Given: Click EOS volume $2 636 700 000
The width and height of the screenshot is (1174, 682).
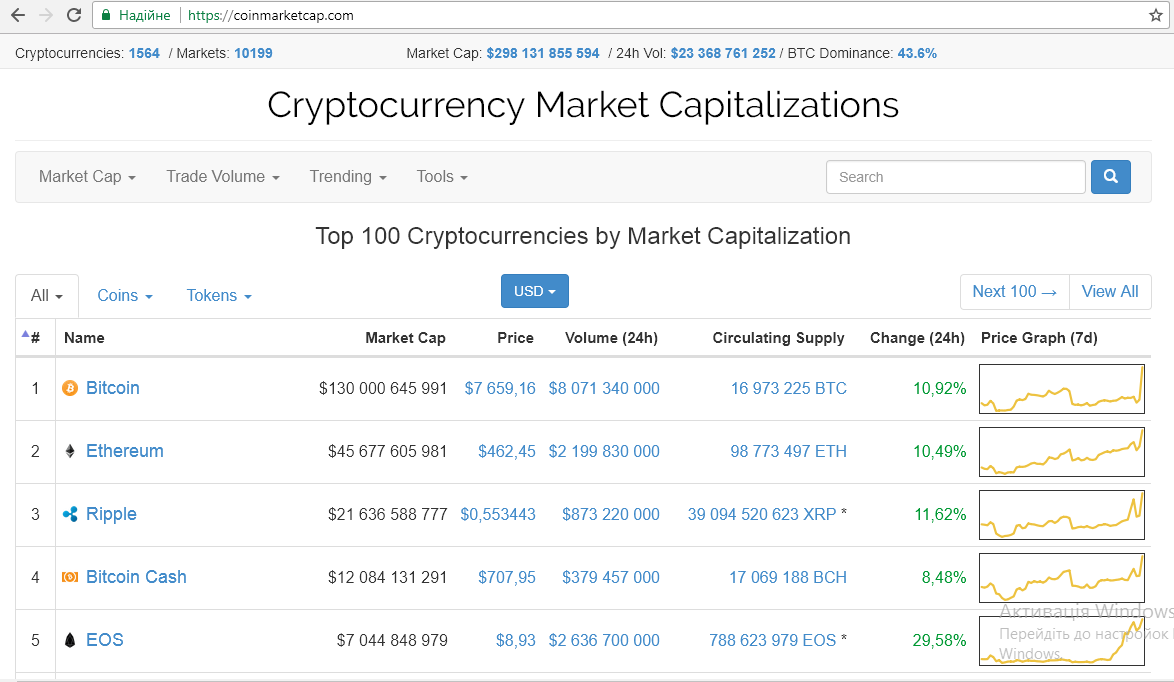Looking at the screenshot, I should coord(604,640).
